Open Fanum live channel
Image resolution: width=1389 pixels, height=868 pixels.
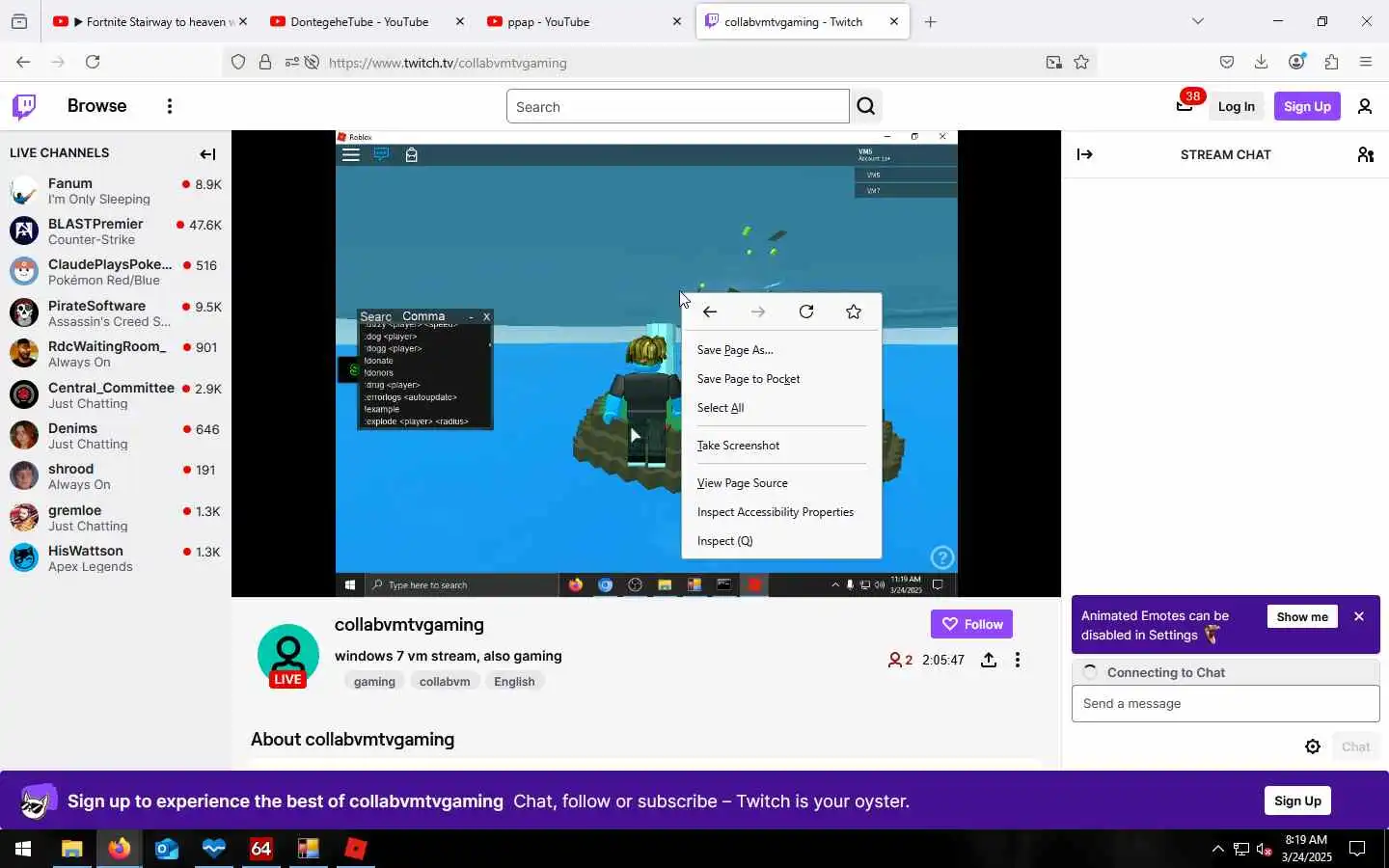[116, 191]
